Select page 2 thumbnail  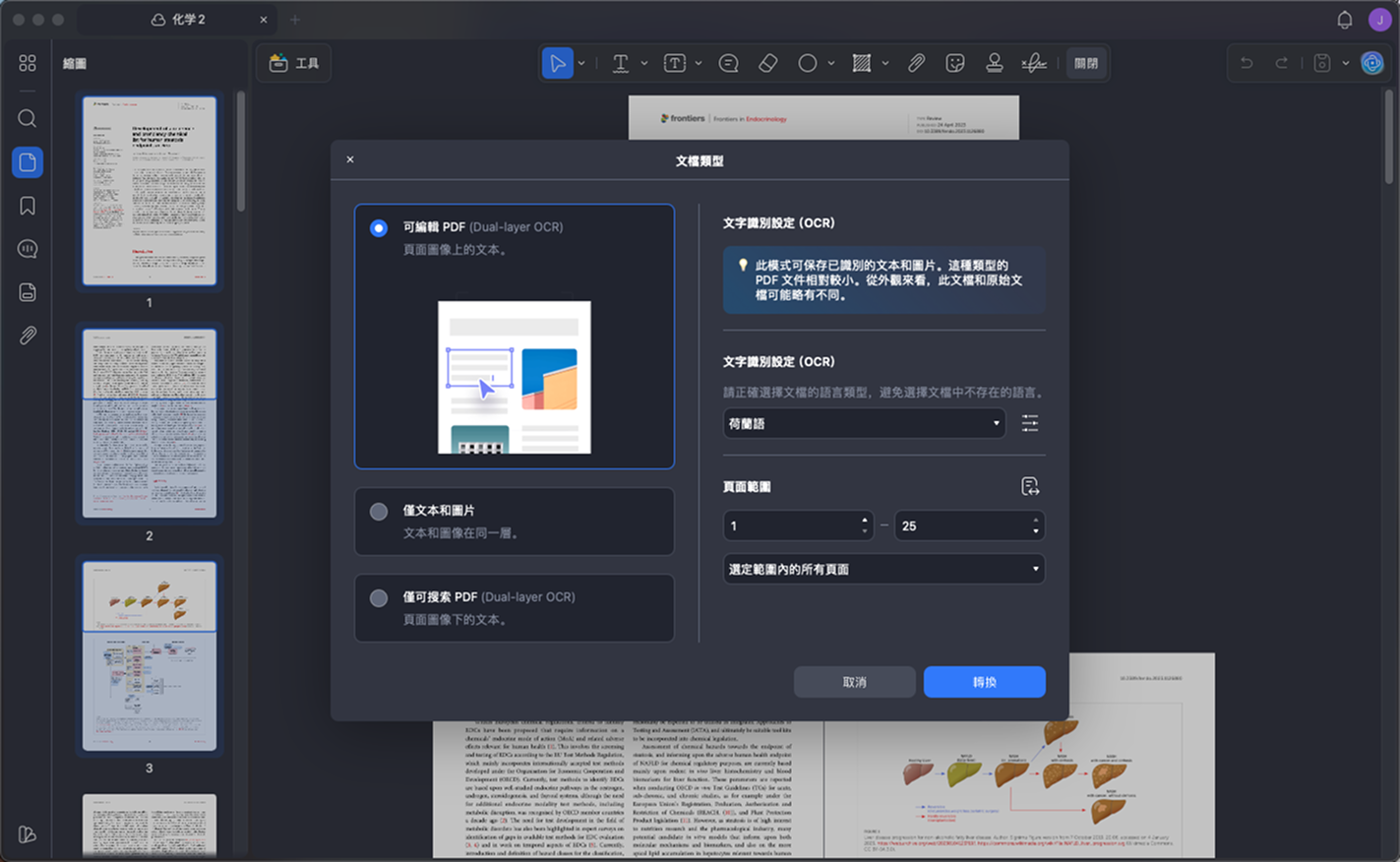pyautogui.click(x=150, y=423)
